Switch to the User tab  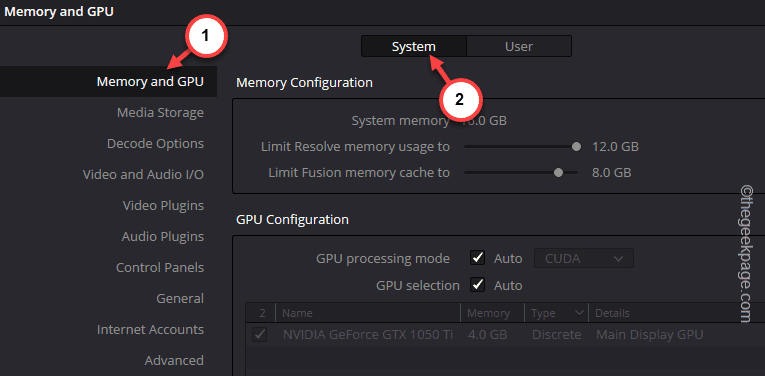pos(519,46)
